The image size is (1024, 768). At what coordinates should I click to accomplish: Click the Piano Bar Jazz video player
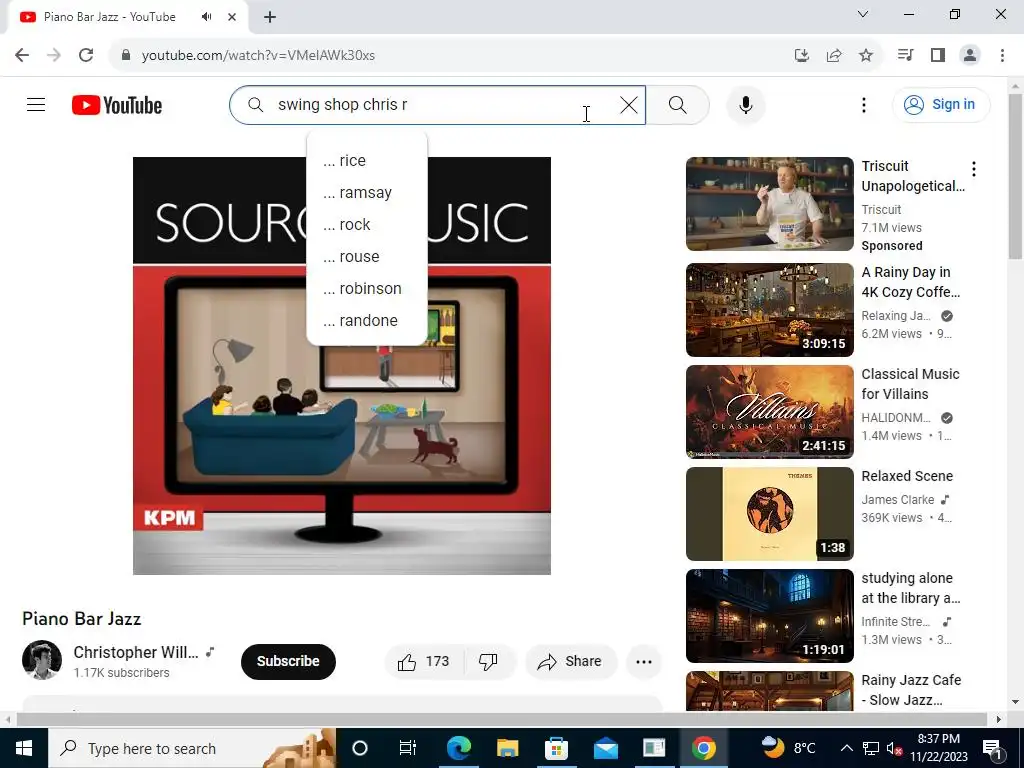342,366
